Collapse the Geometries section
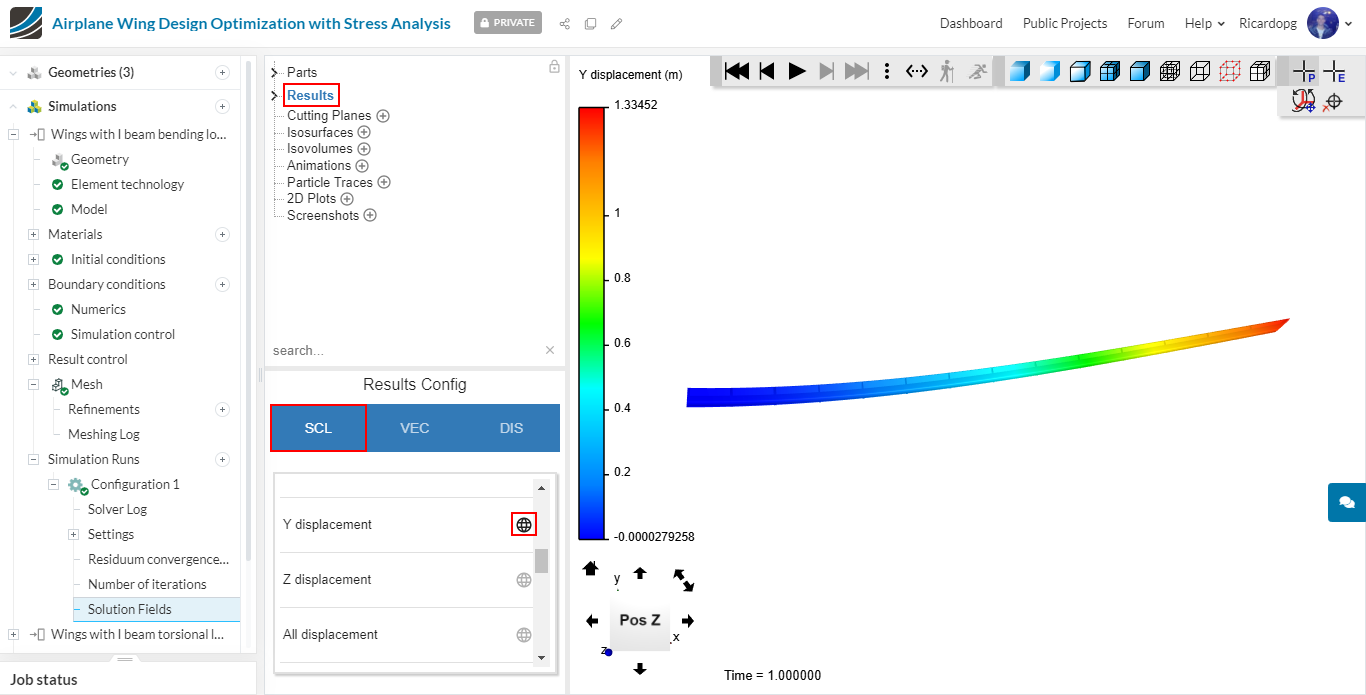 (x=13, y=73)
